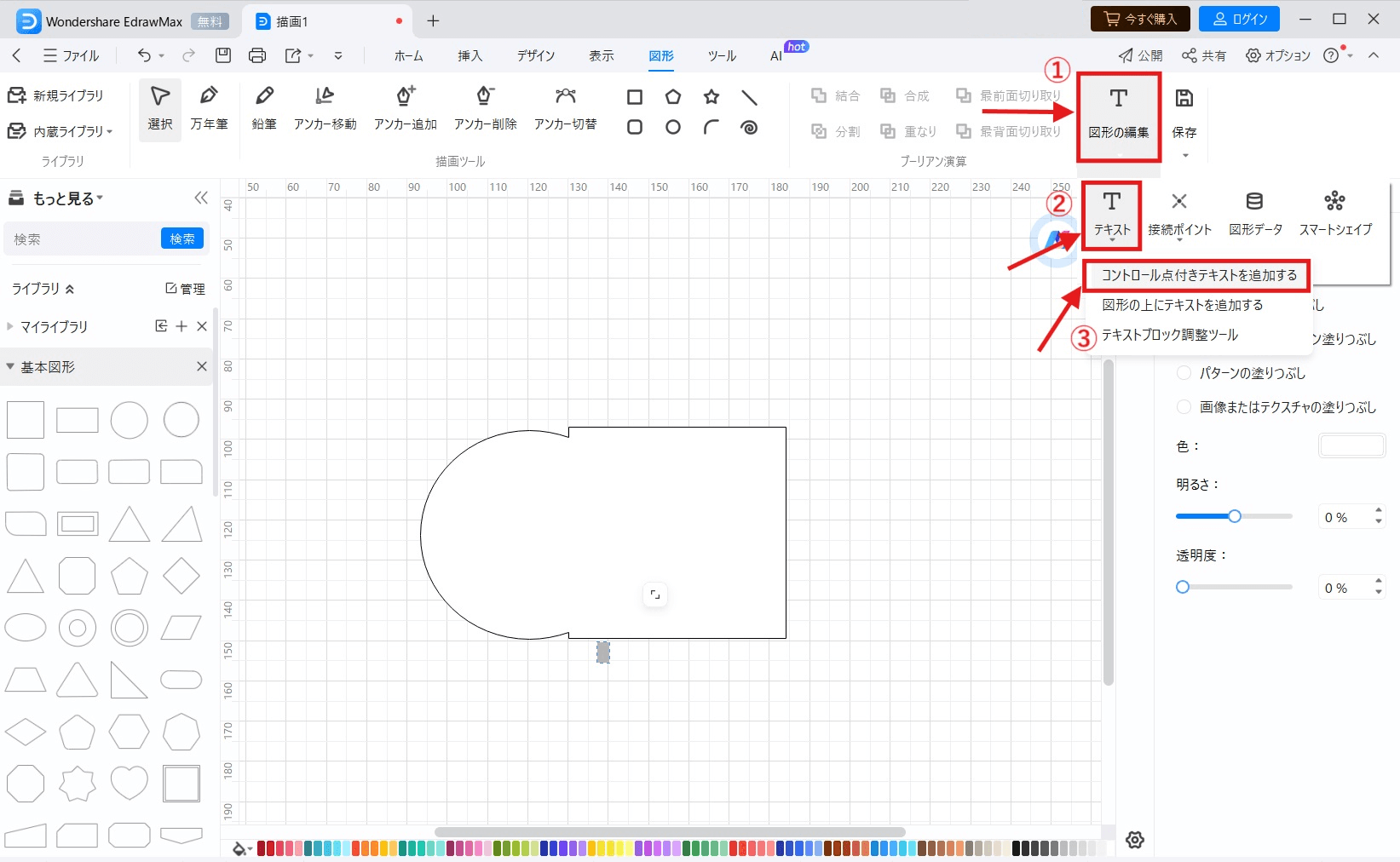Activate the アンカー切替 tool
This screenshot has width=1400, height=862.
click(x=566, y=109)
